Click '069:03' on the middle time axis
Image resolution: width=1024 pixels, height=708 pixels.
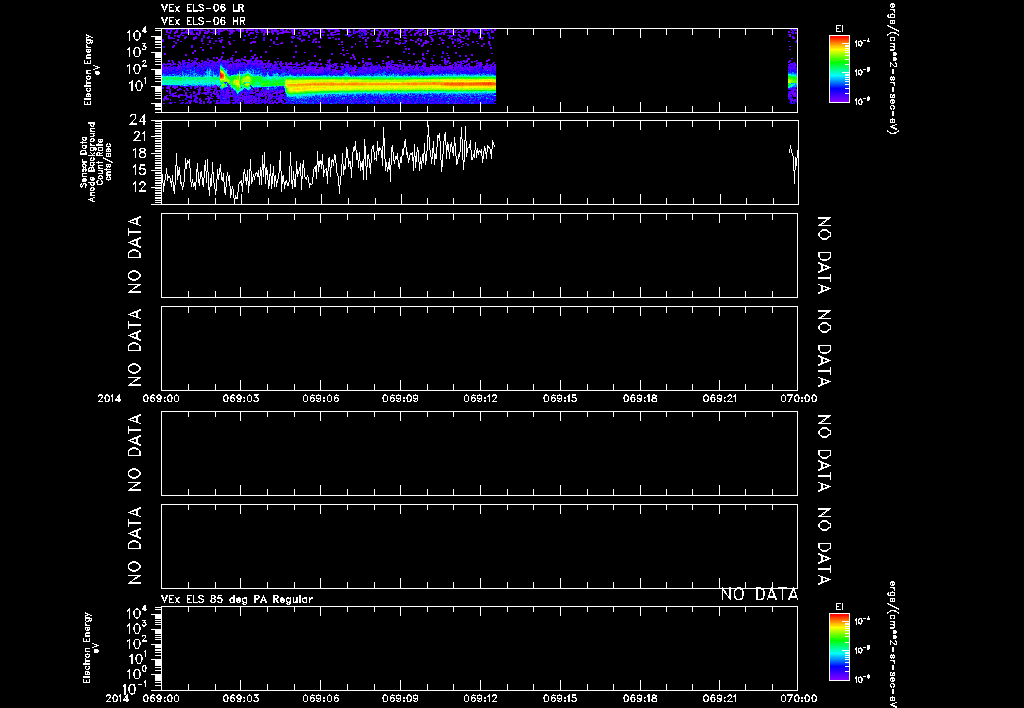pos(241,398)
